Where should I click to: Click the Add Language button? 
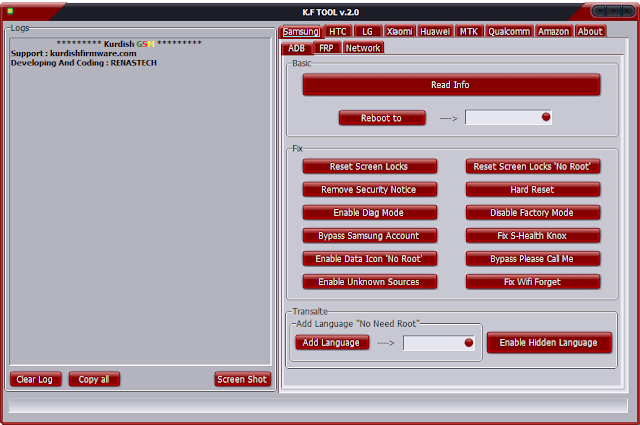[332, 343]
